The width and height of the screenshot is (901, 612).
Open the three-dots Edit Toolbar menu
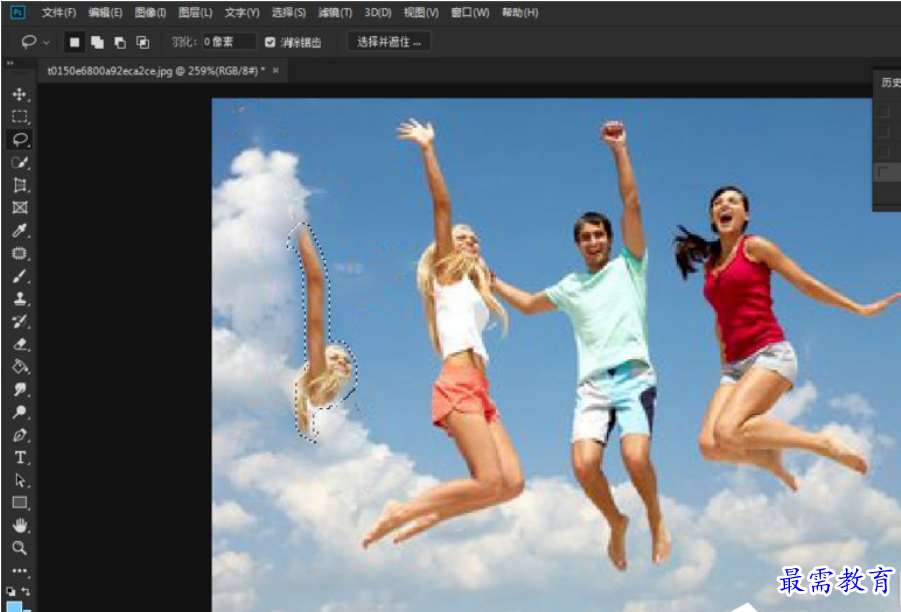[x=20, y=571]
